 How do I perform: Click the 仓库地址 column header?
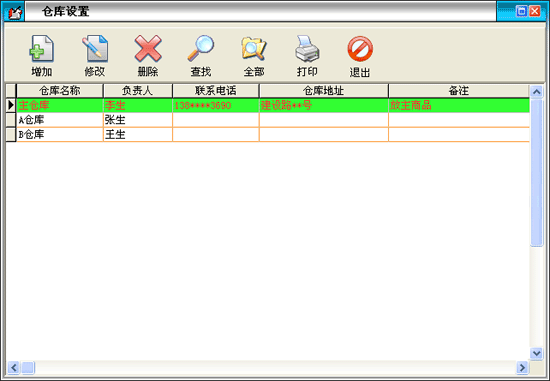pyautogui.click(x=323, y=91)
